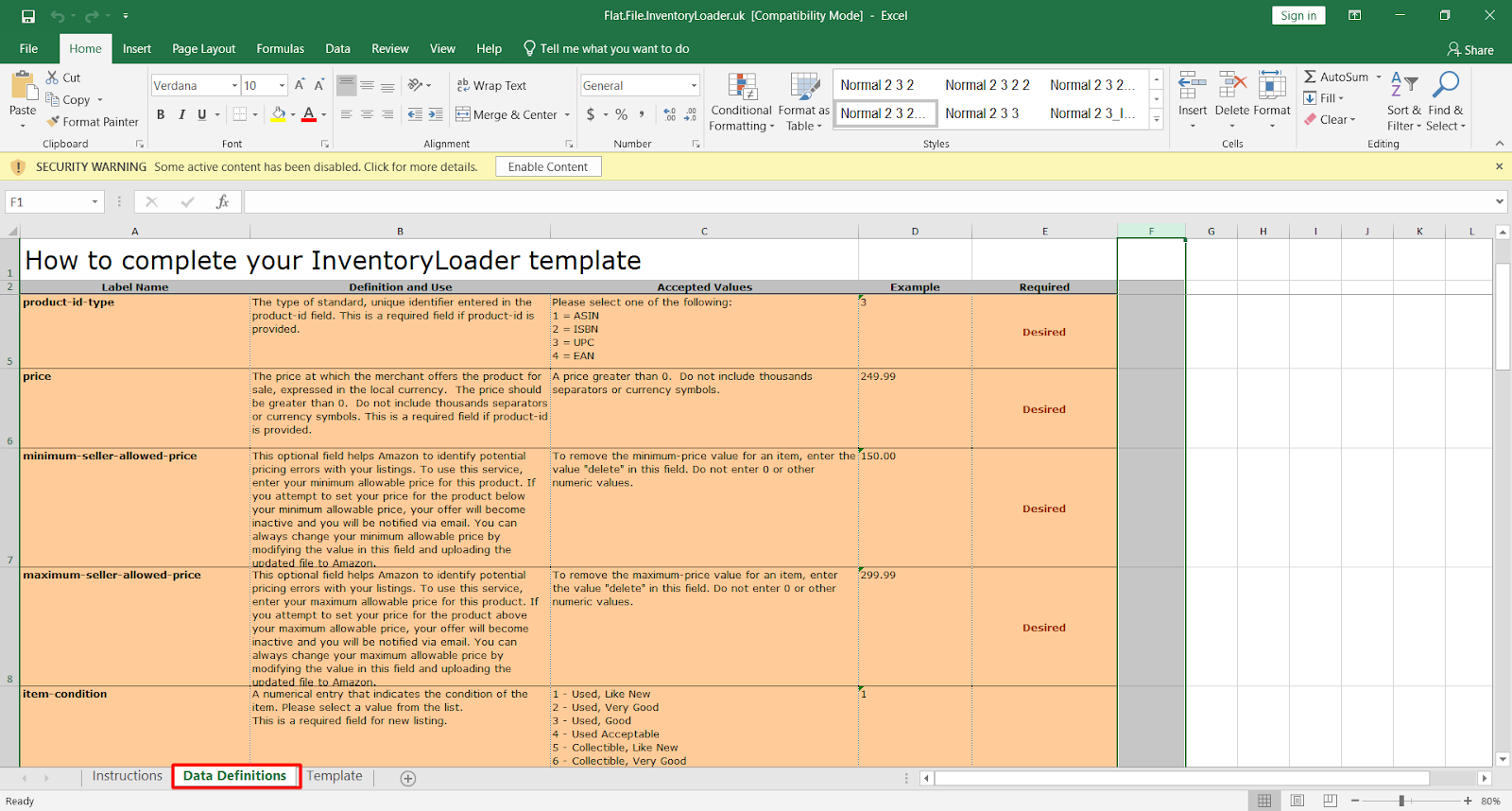Click the Decrease Indent icon
This screenshot has height=811, width=1512.
[x=415, y=114]
